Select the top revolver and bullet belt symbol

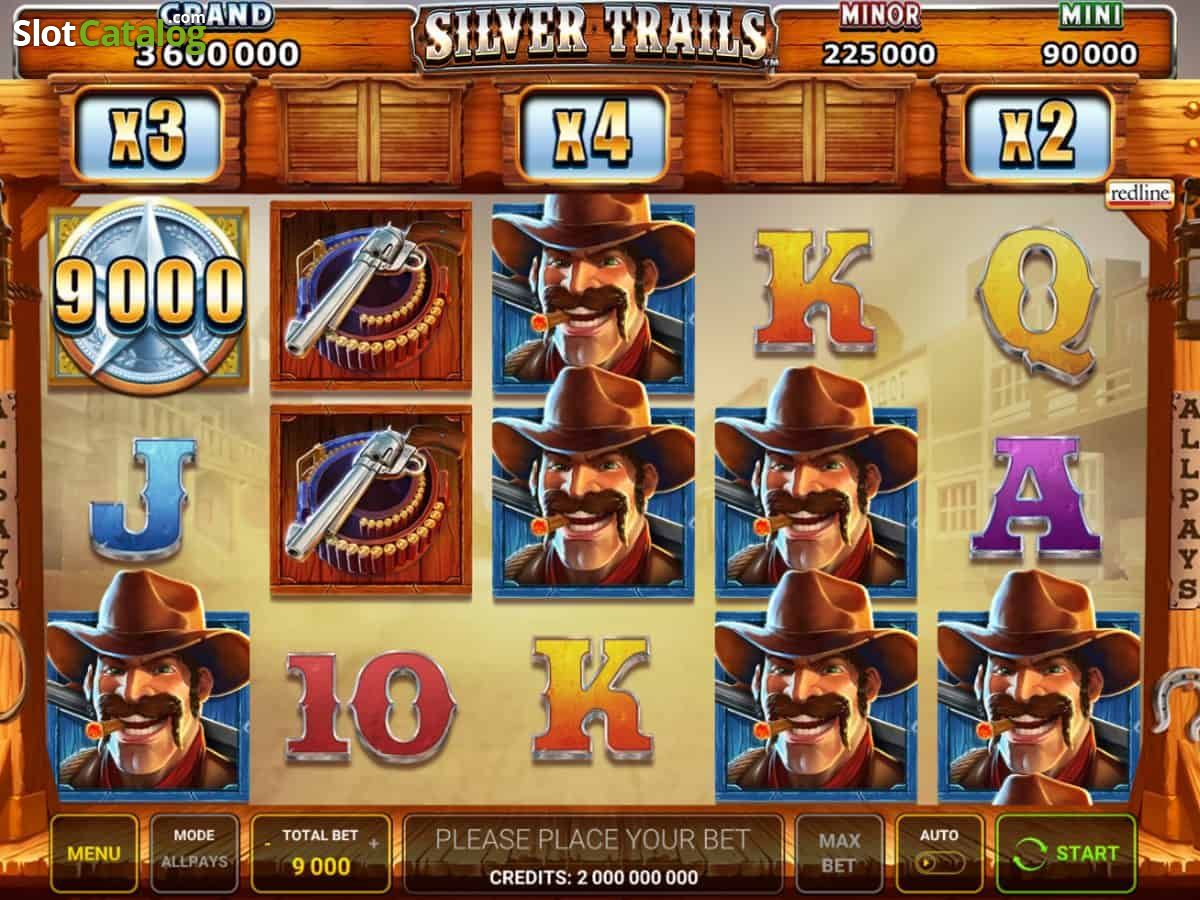(371, 295)
